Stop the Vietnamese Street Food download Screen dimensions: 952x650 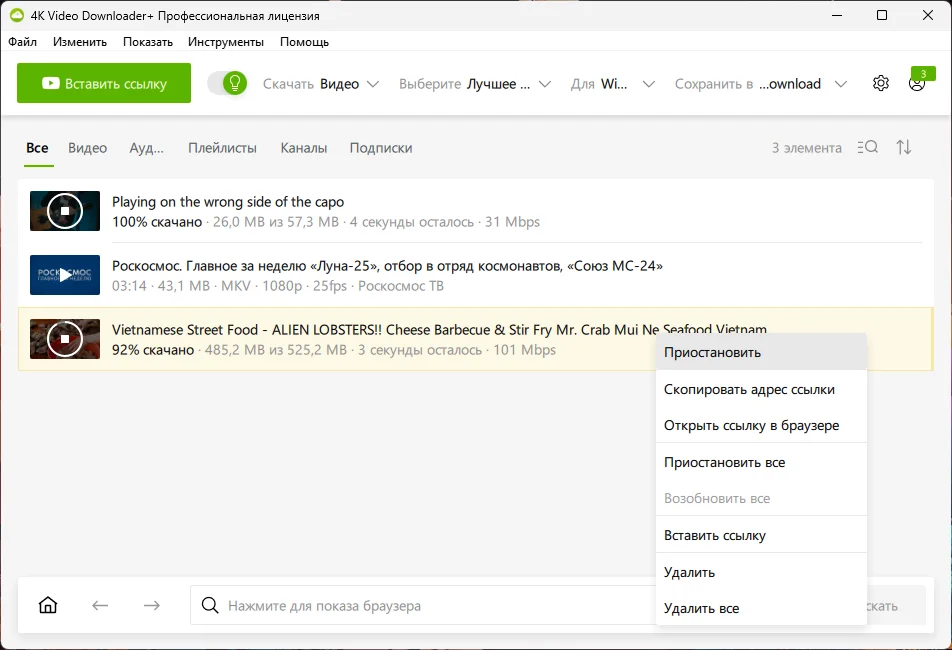[x=65, y=339]
